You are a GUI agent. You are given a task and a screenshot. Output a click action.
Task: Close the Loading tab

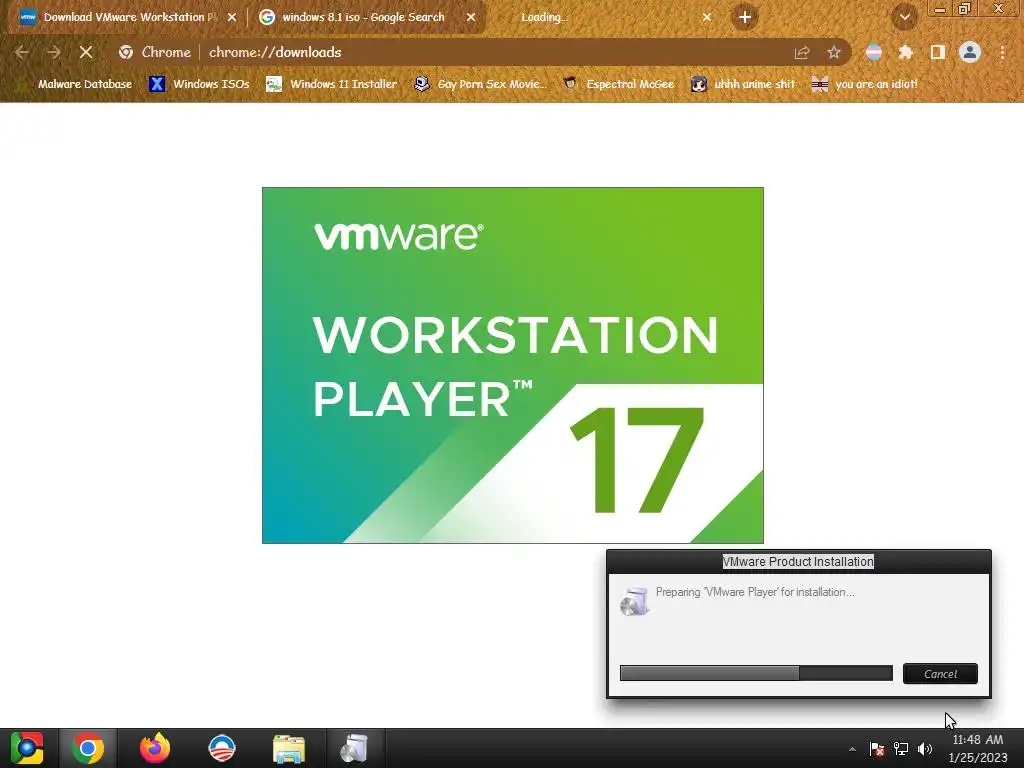tap(707, 18)
